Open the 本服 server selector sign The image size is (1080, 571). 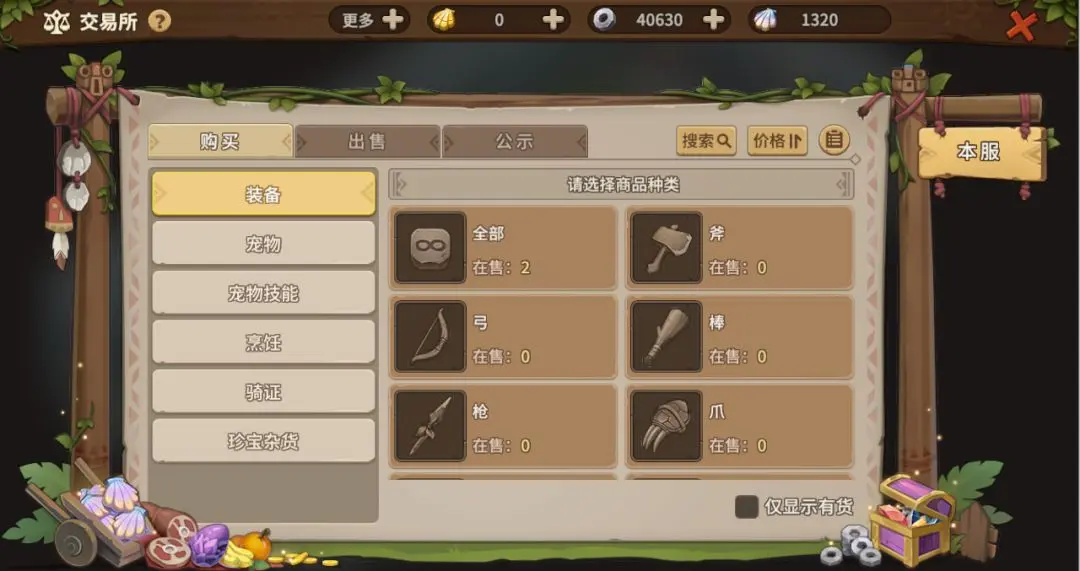(x=981, y=152)
